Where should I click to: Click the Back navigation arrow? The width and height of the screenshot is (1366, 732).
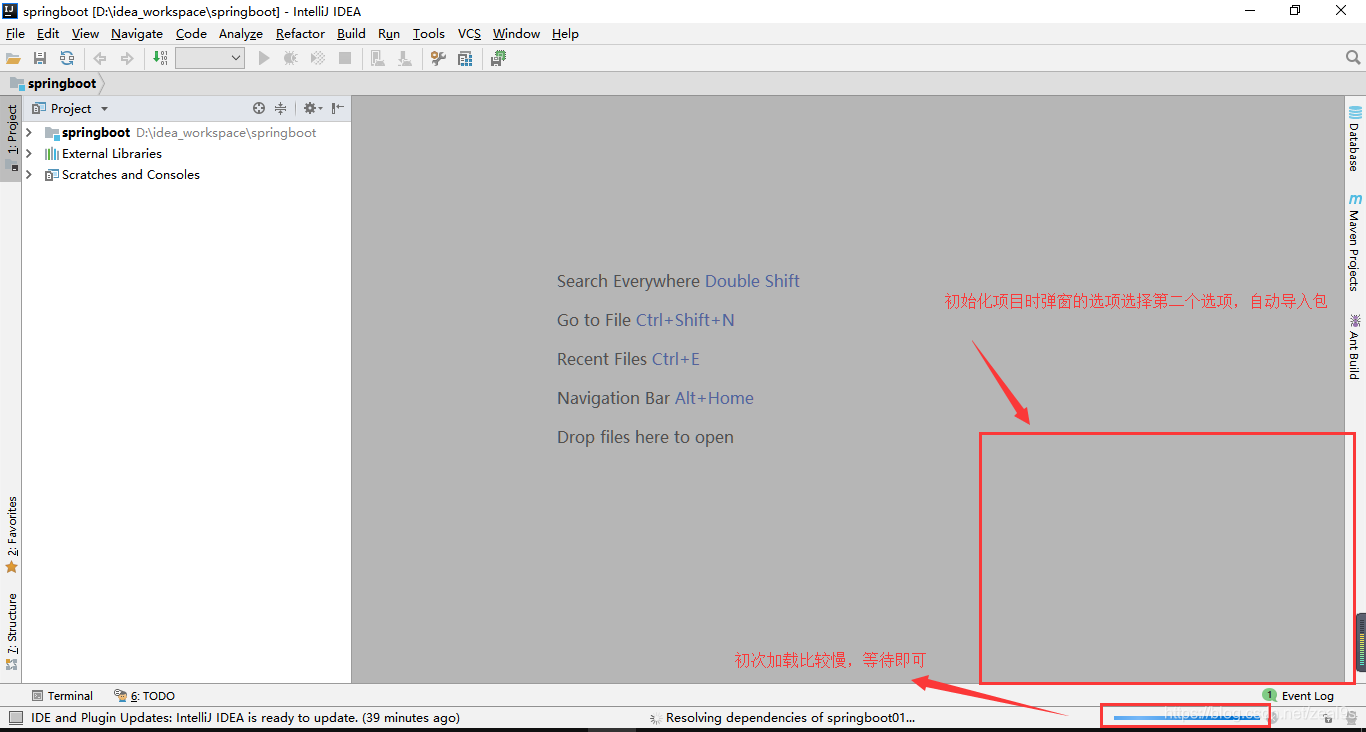point(100,58)
